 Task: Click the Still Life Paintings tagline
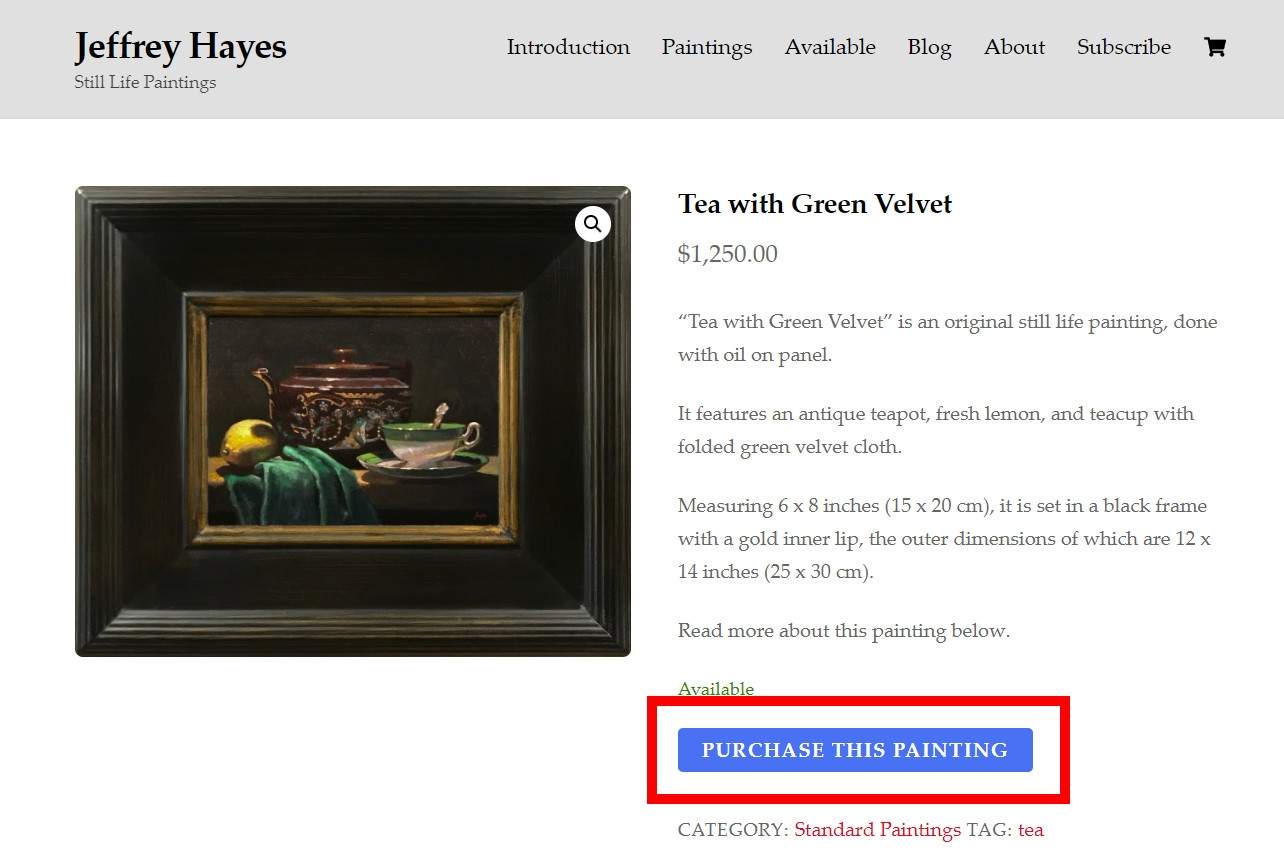click(x=145, y=82)
